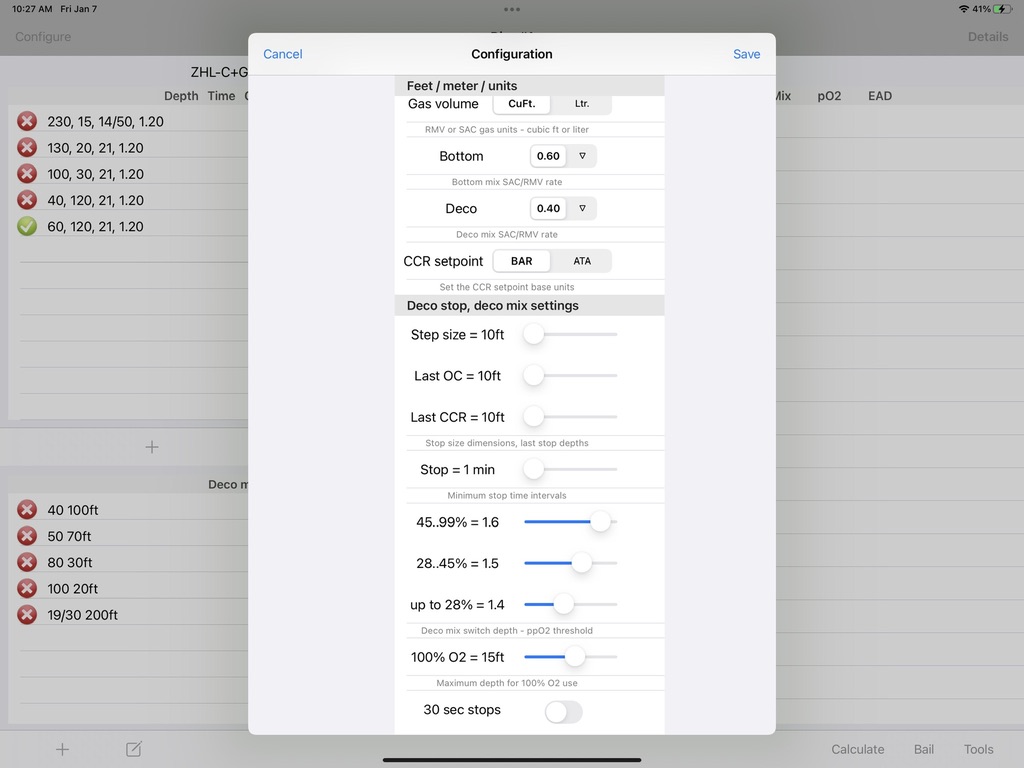Click the 10:27 AM clock in the status bar
The height and width of the screenshot is (768, 1024).
click(x=32, y=9)
